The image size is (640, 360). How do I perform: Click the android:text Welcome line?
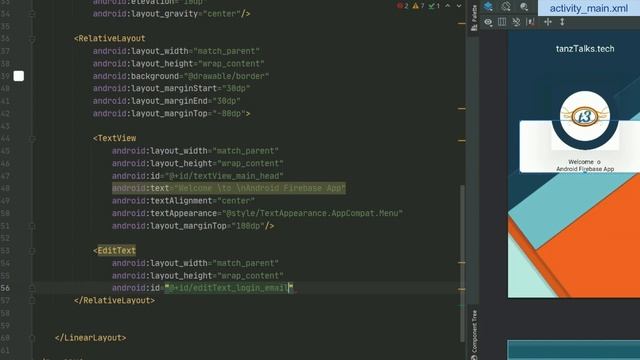tap(229, 188)
